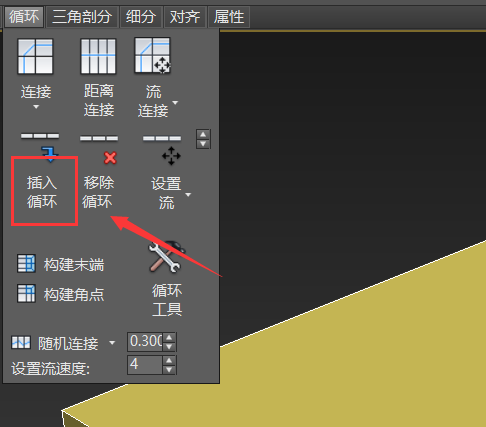Select the 距离连接 (Distance Connect) icon
This screenshot has height=427, width=486.
coord(98,56)
